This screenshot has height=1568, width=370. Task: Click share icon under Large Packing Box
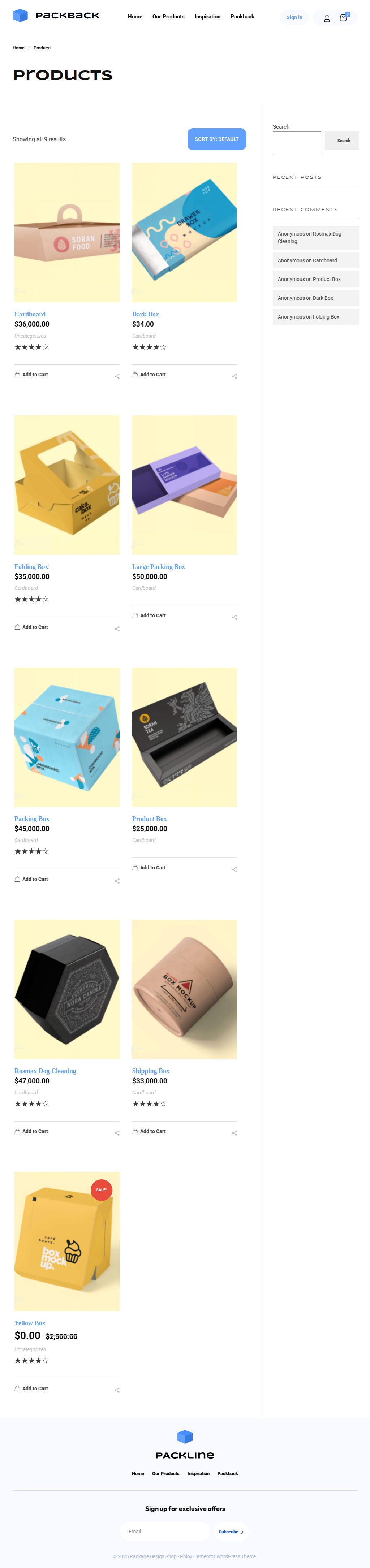point(234,617)
